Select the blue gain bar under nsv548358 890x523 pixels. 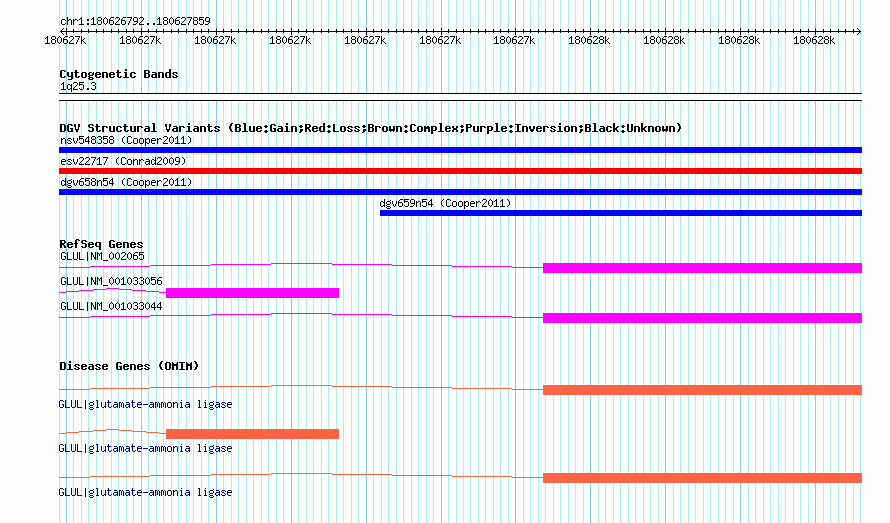[x=460, y=150]
